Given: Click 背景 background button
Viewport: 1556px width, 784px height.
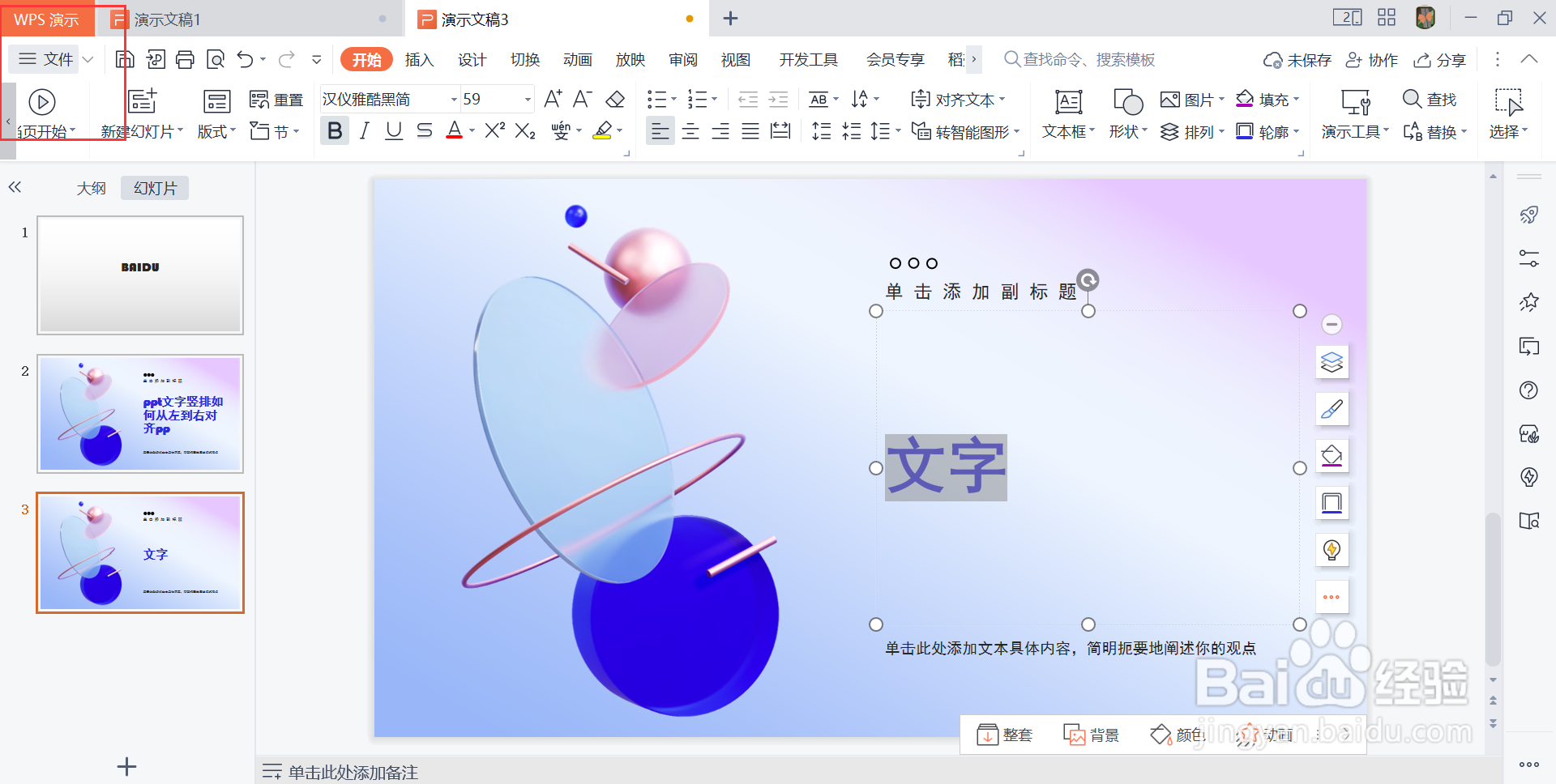Looking at the screenshot, I should pyautogui.click(x=1091, y=735).
